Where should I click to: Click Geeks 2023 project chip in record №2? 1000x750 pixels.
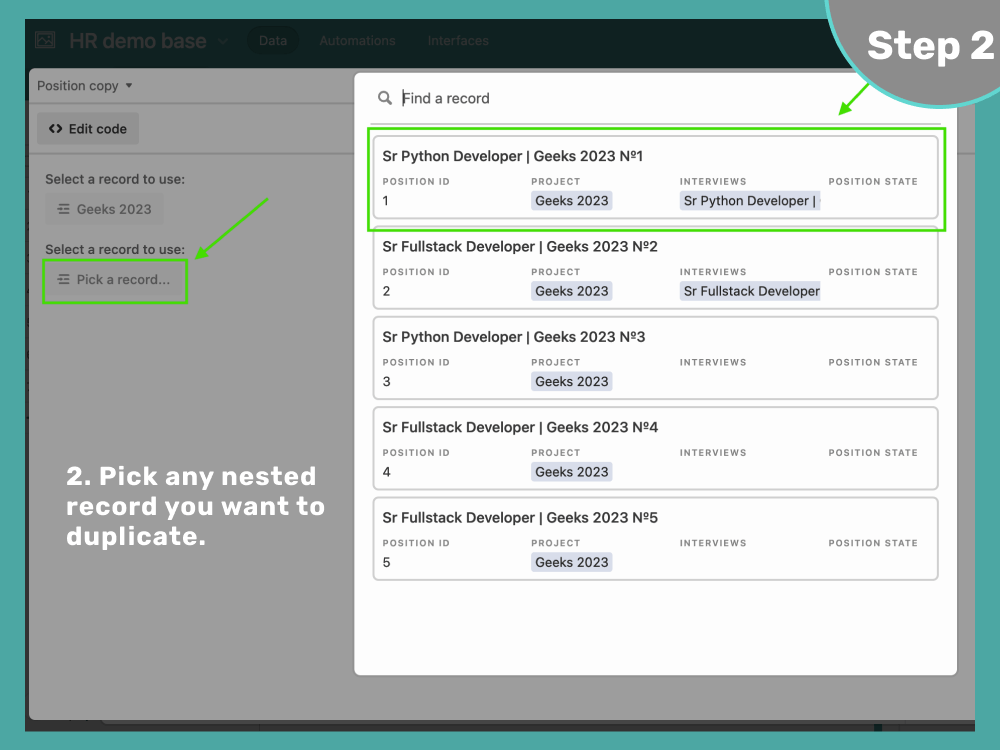[x=572, y=291]
